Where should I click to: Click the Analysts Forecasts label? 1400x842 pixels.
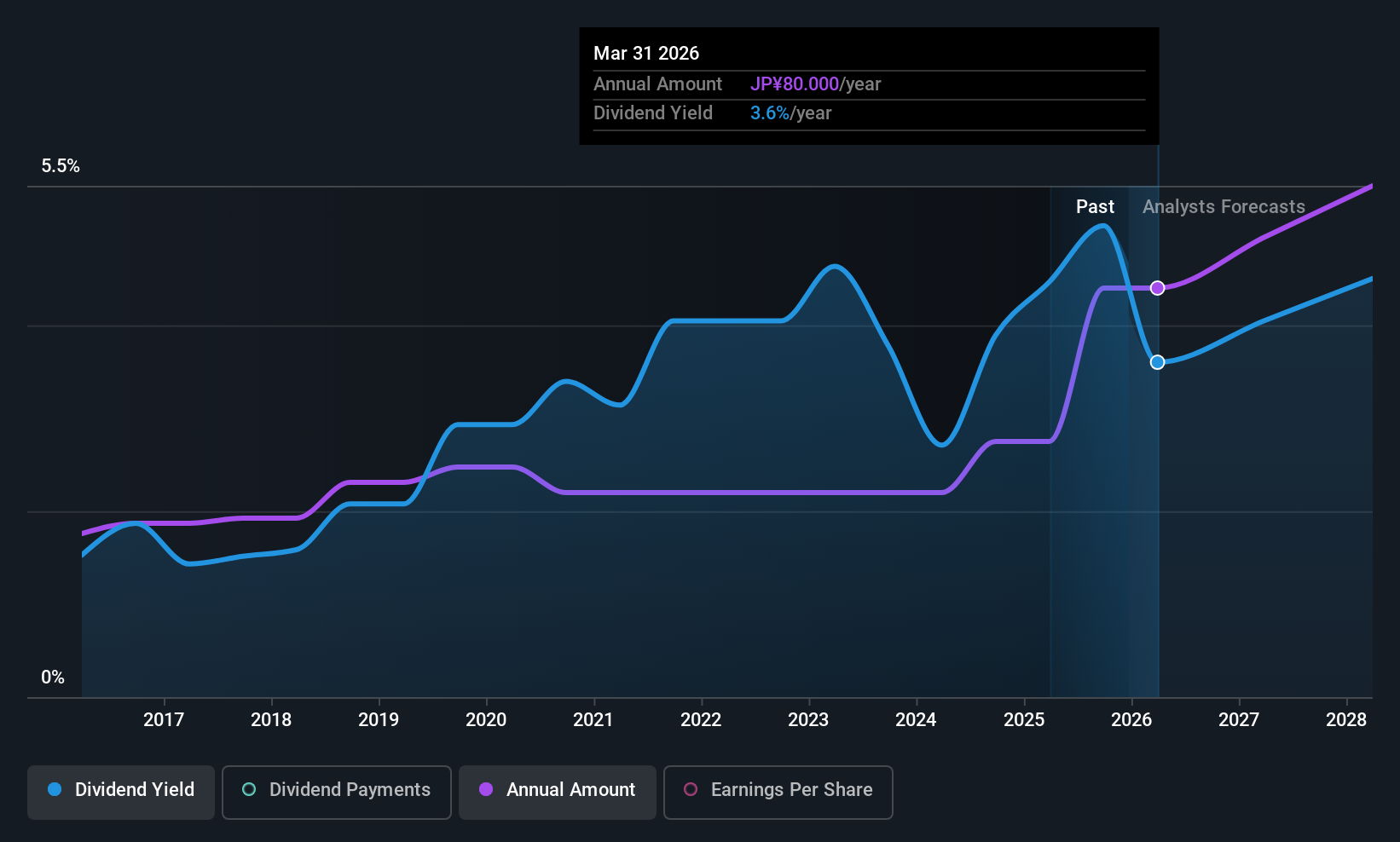[x=1224, y=207]
